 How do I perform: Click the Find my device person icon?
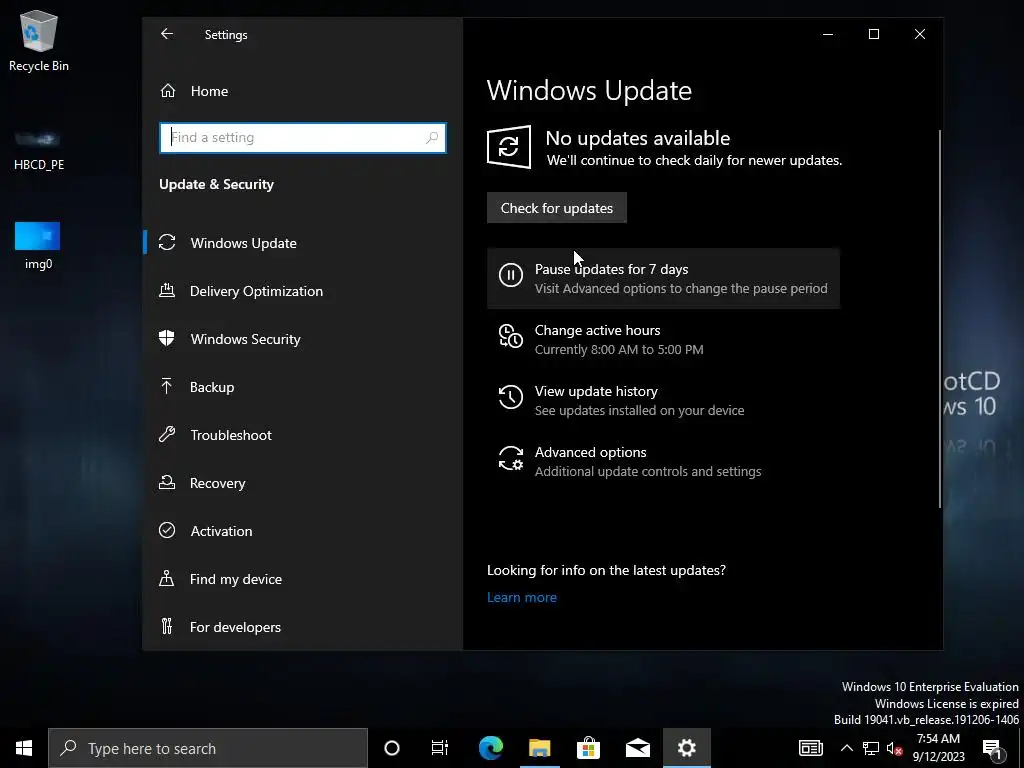pyautogui.click(x=167, y=579)
